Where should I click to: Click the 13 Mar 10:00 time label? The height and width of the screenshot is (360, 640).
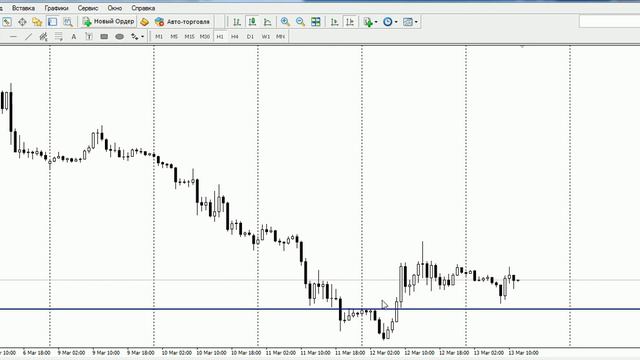point(523,353)
